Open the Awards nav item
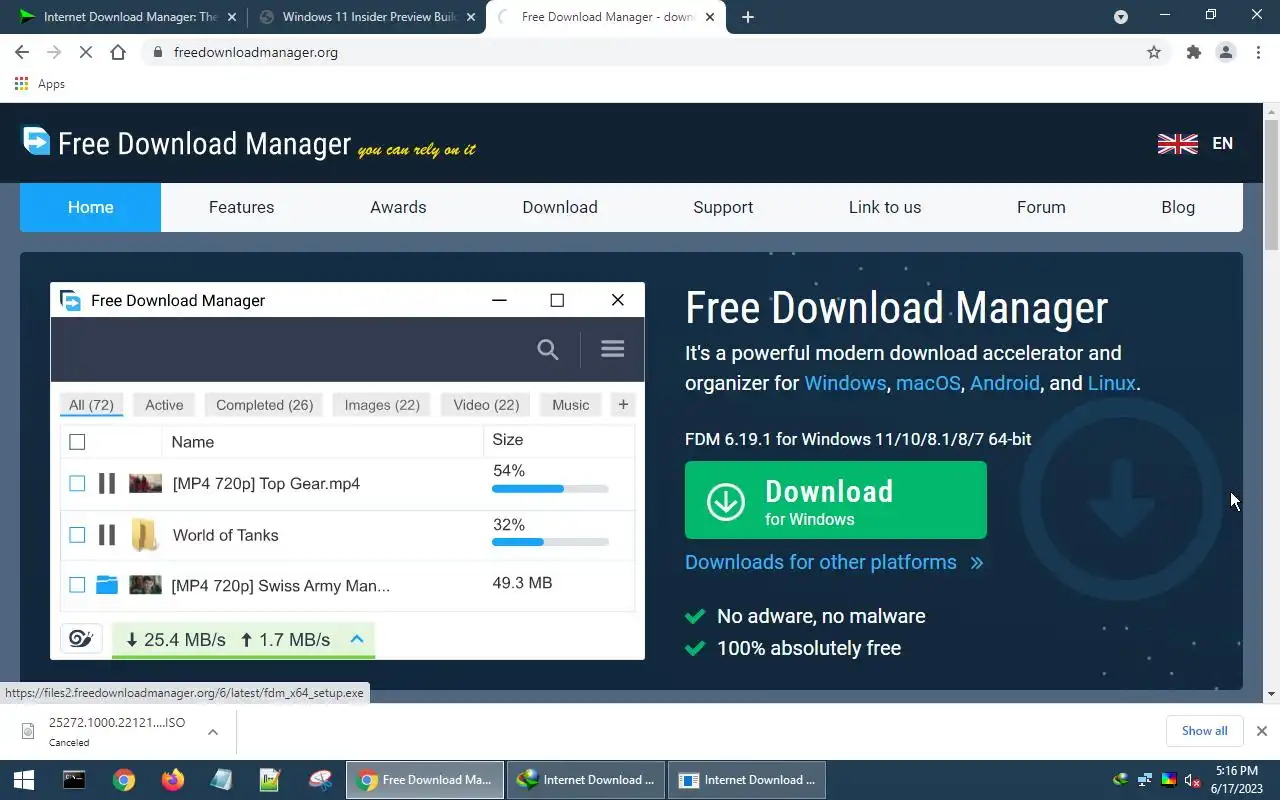The height and width of the screenshot is (800, 1280). (398, 207)
